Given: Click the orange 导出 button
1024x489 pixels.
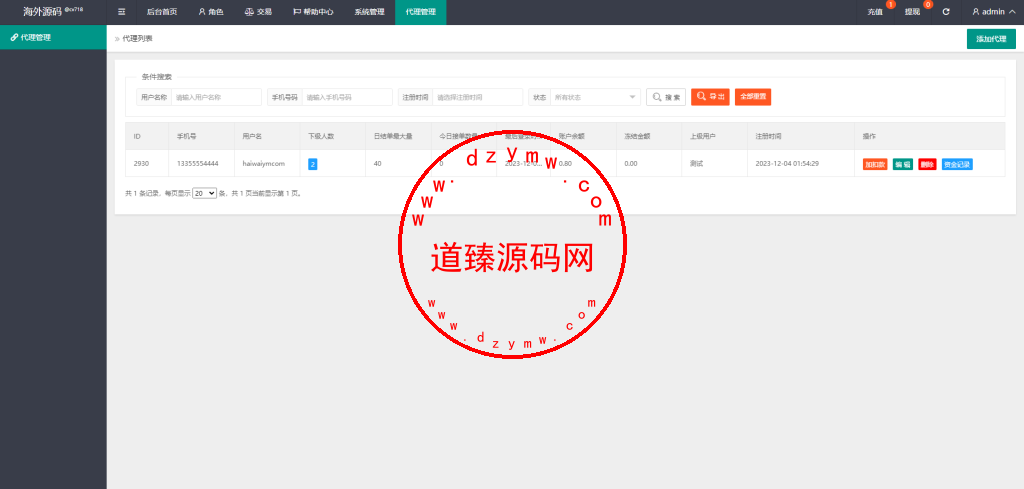Looking at the screenshot, I should pos(710,97).
